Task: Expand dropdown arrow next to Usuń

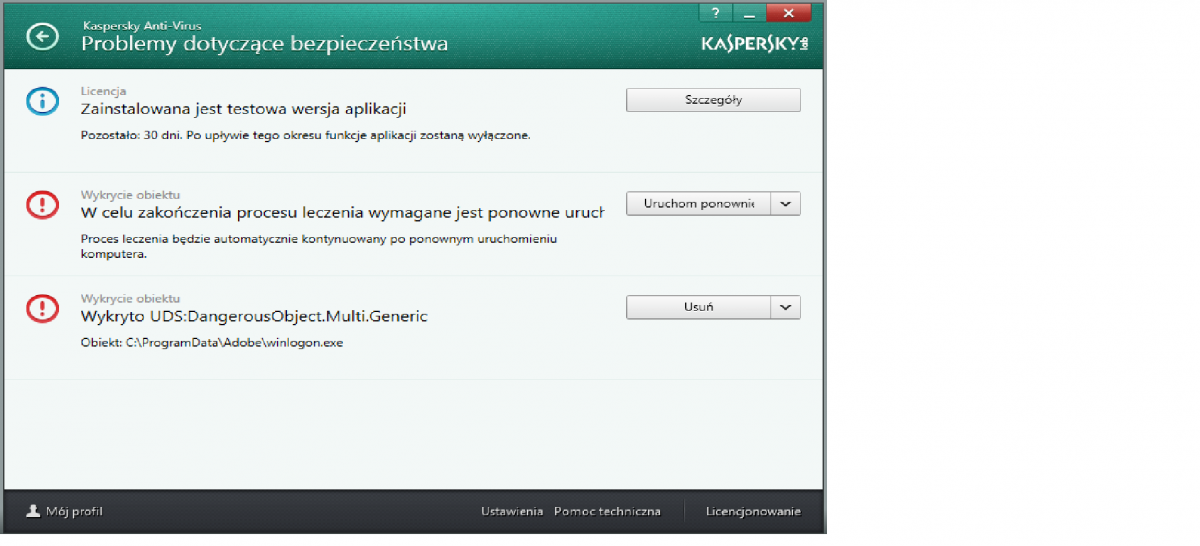Action: [786, 308]
